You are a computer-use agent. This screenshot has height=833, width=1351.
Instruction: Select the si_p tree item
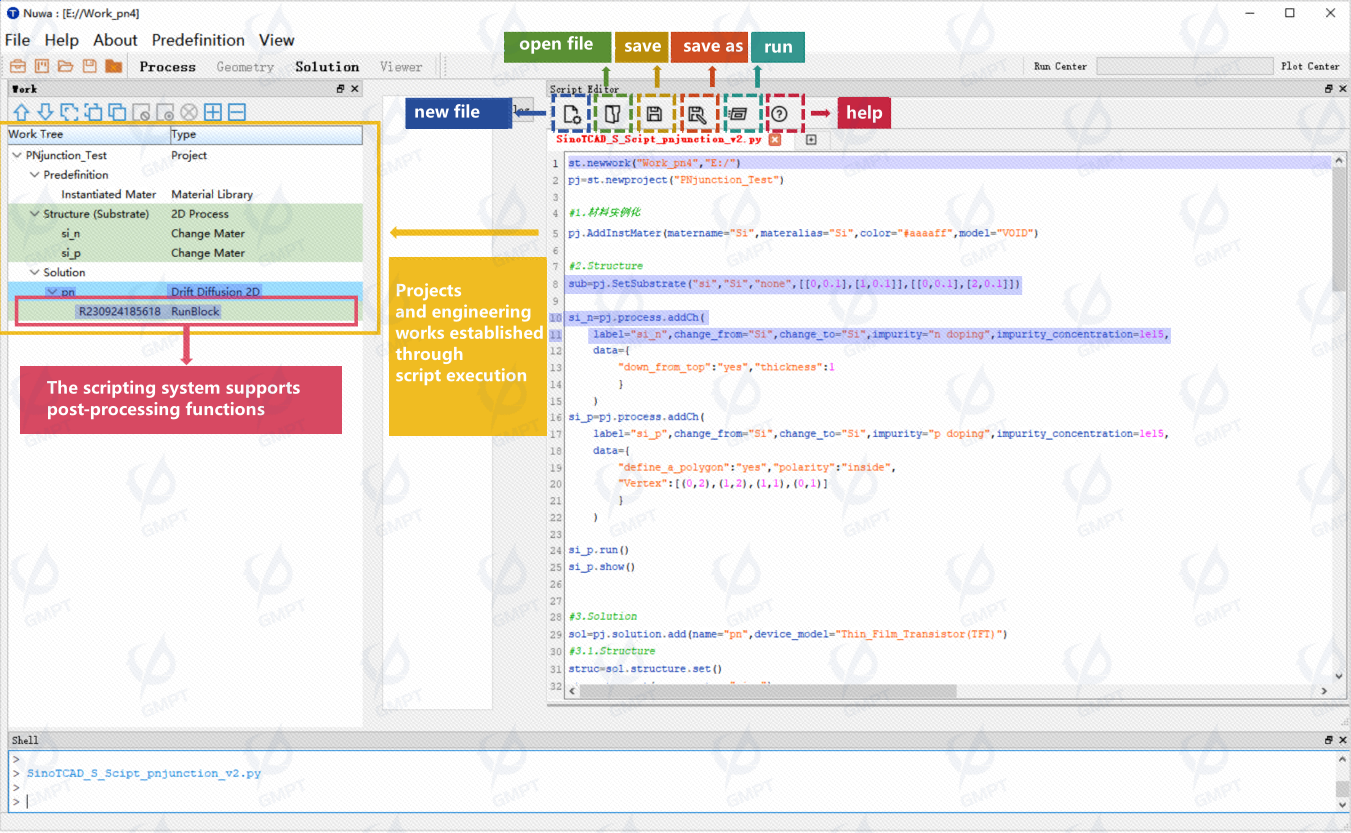click(71, 253)
